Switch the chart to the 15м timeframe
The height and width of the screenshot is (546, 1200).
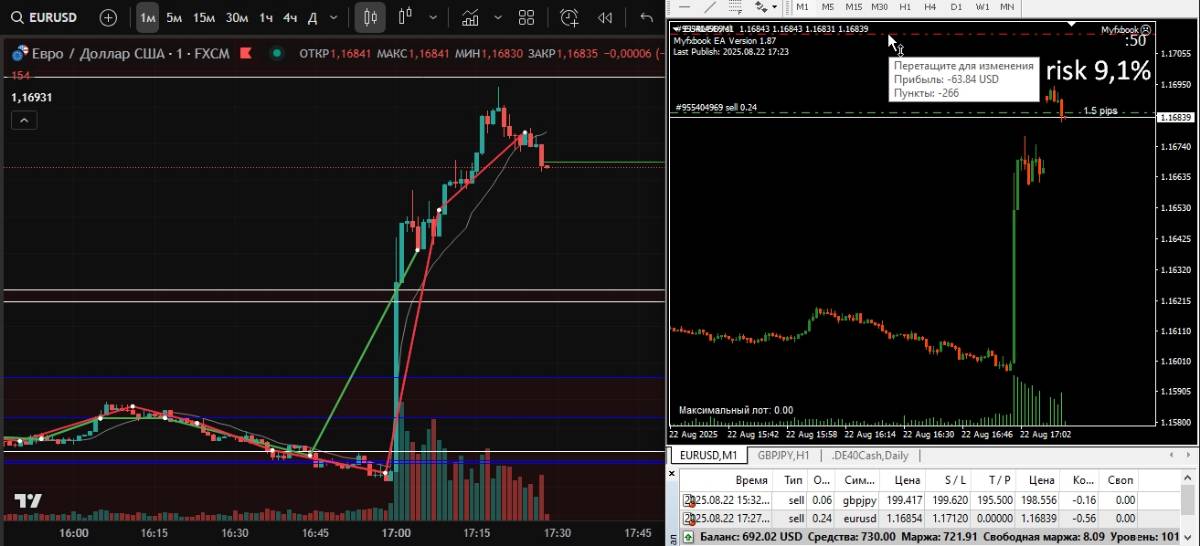[x=204, y=17]
